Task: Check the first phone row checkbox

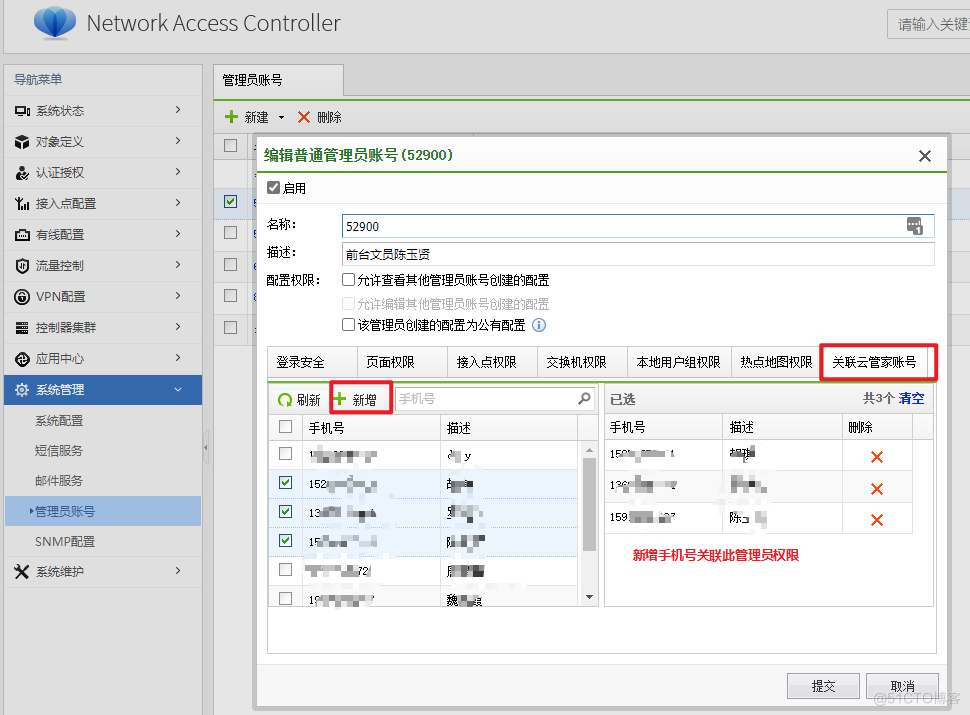Action: click(285, 453)
